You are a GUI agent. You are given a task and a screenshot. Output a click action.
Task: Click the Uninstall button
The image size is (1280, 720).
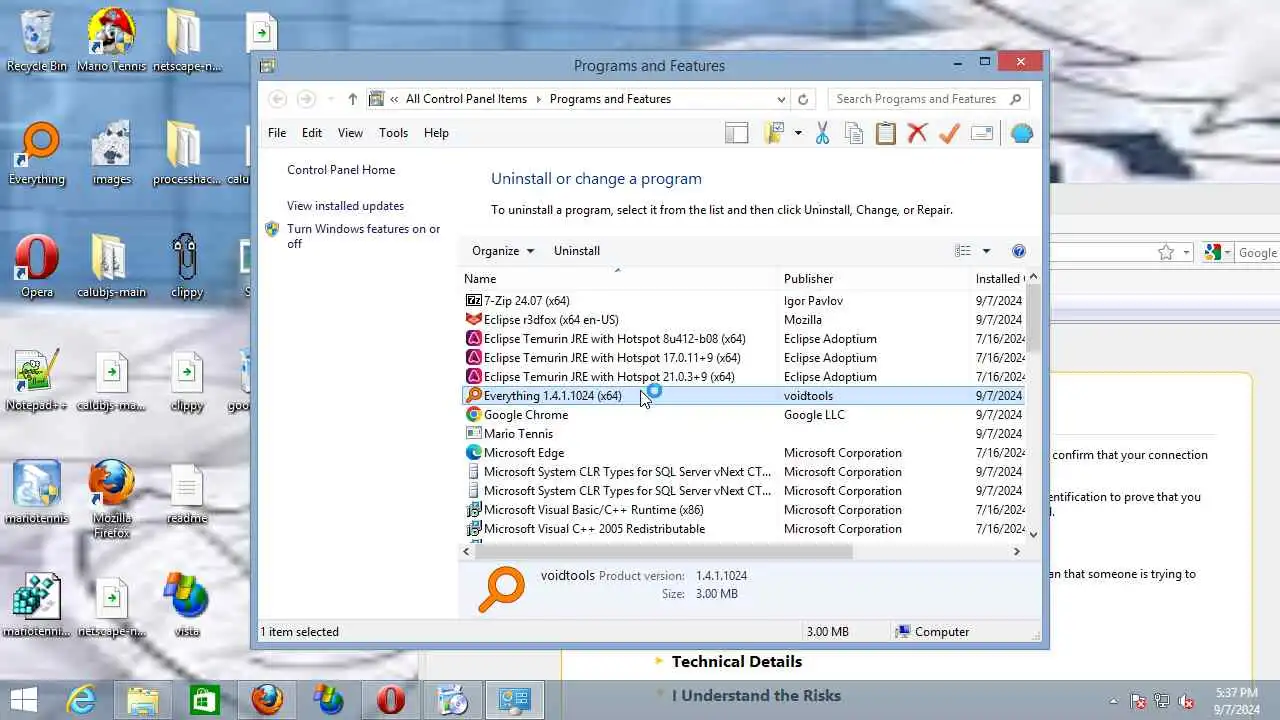click(x=577, y=251)
